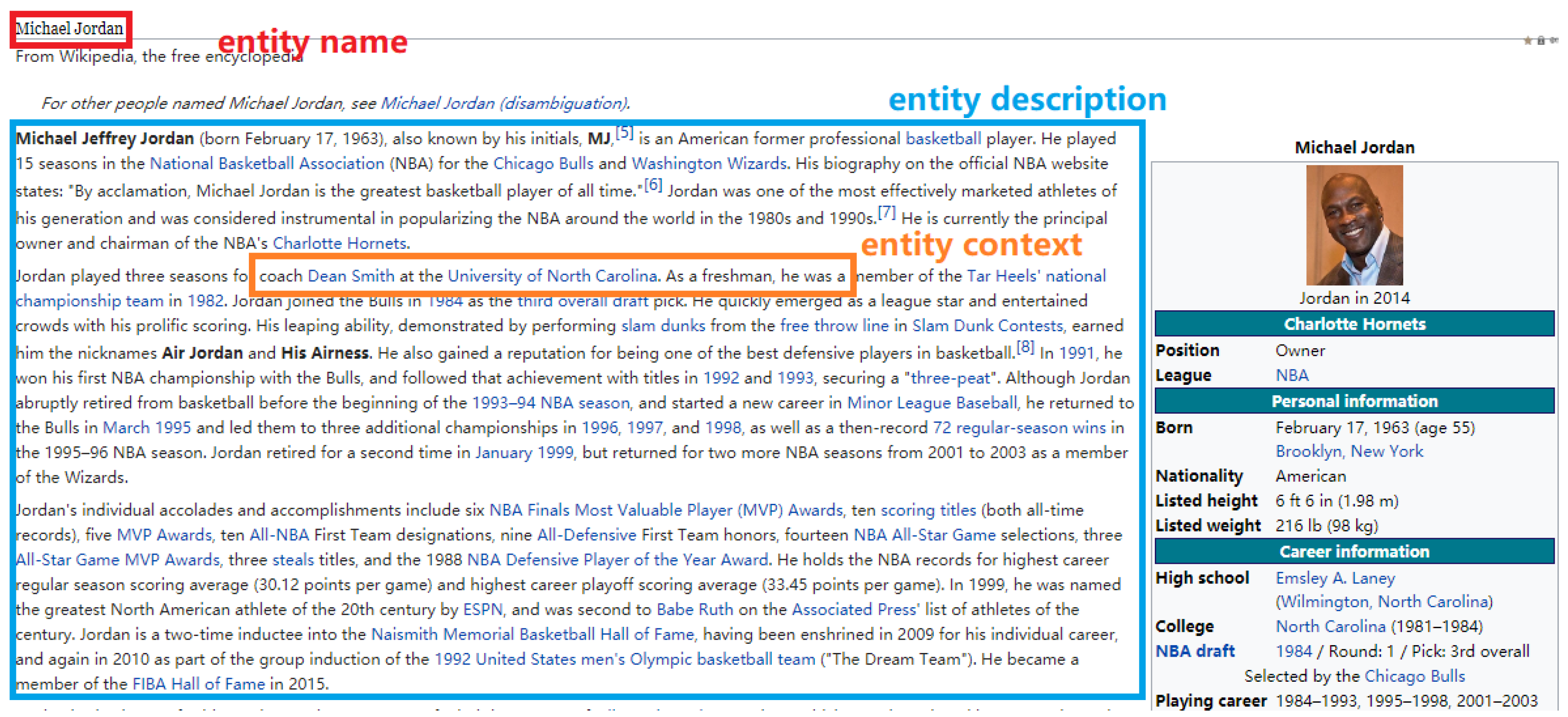Follow the Minor League Baseball link
Screen dimensions: 1568x717
(932, 403)
